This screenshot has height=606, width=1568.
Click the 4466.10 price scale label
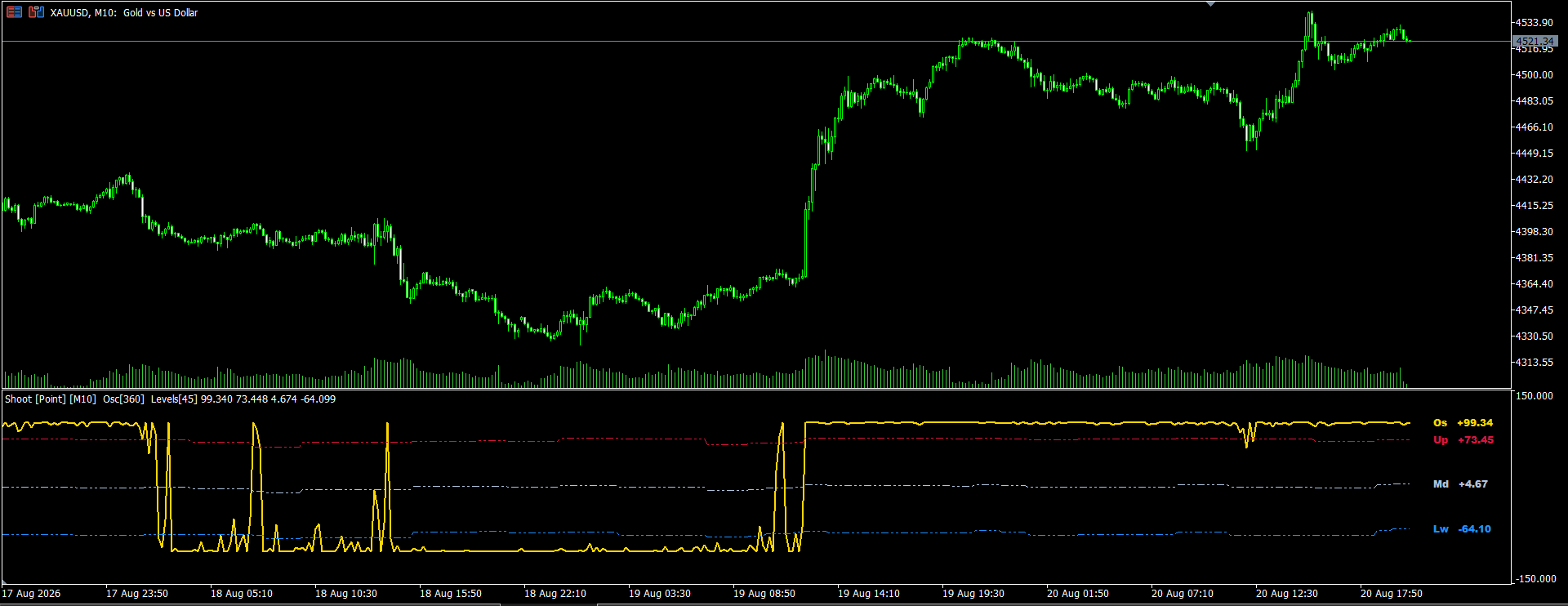[1534, 127]
